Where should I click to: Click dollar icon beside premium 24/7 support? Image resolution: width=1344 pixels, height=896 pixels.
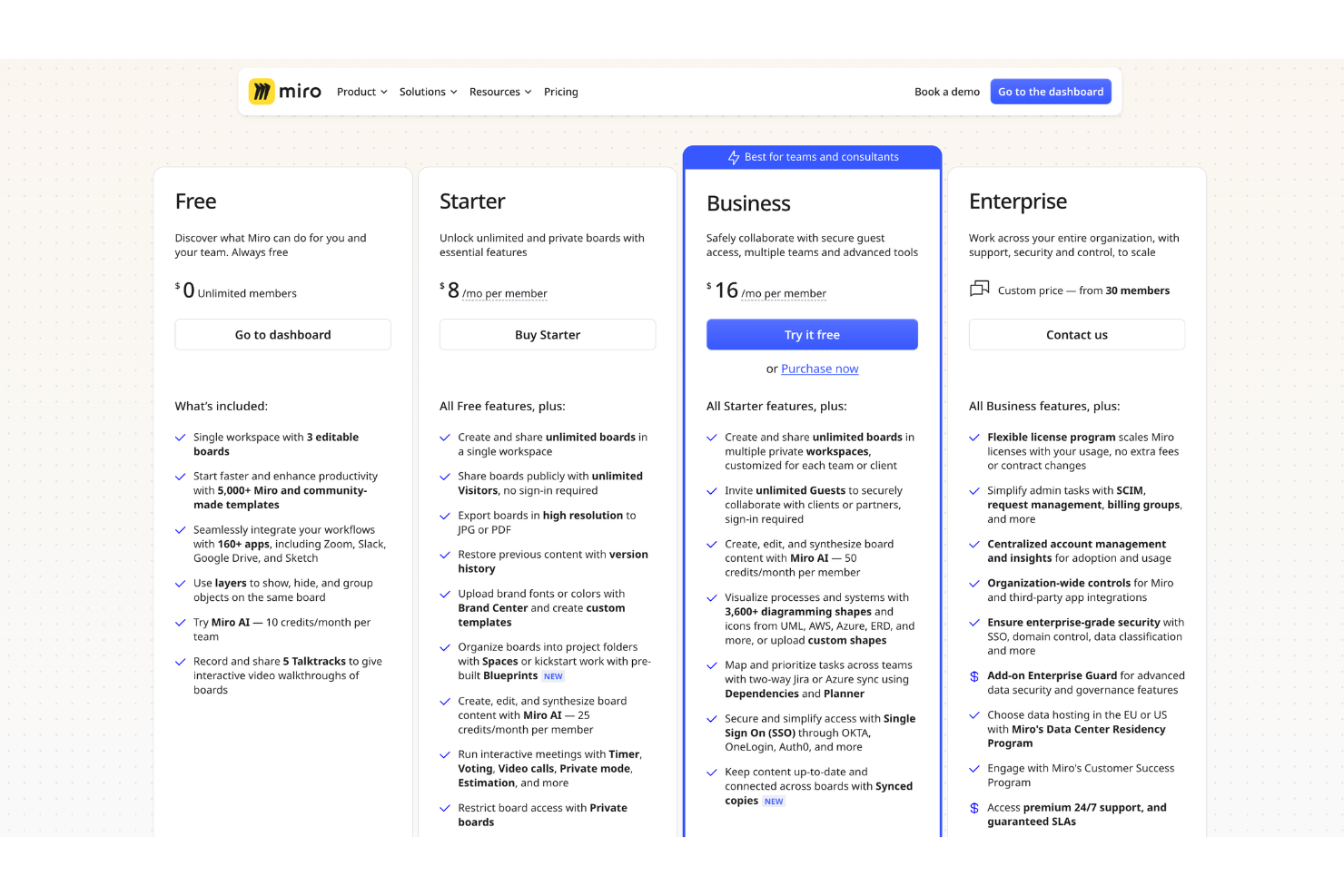coord(974,808)
